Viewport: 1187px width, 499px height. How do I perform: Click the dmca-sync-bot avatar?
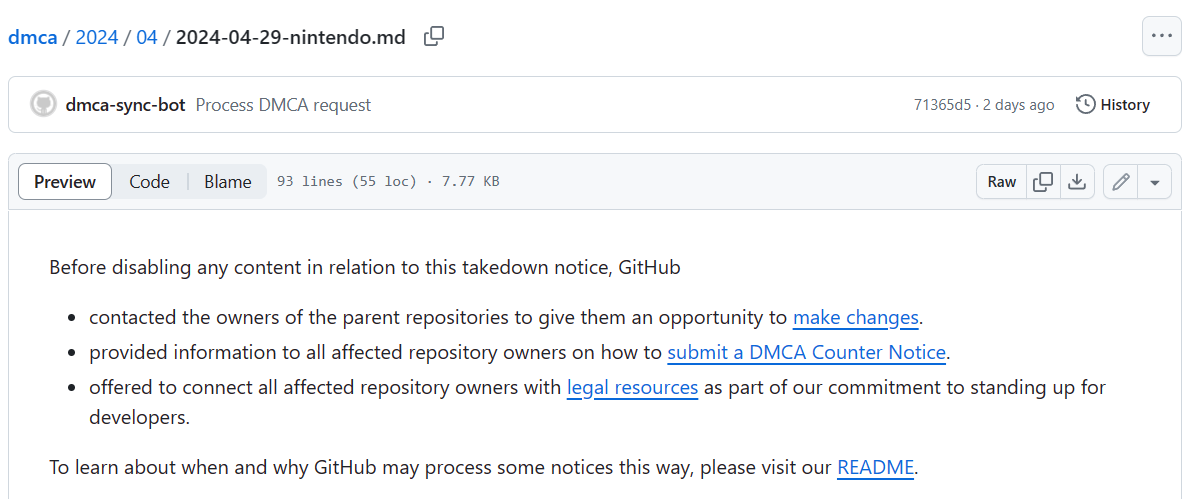[43, 104]
